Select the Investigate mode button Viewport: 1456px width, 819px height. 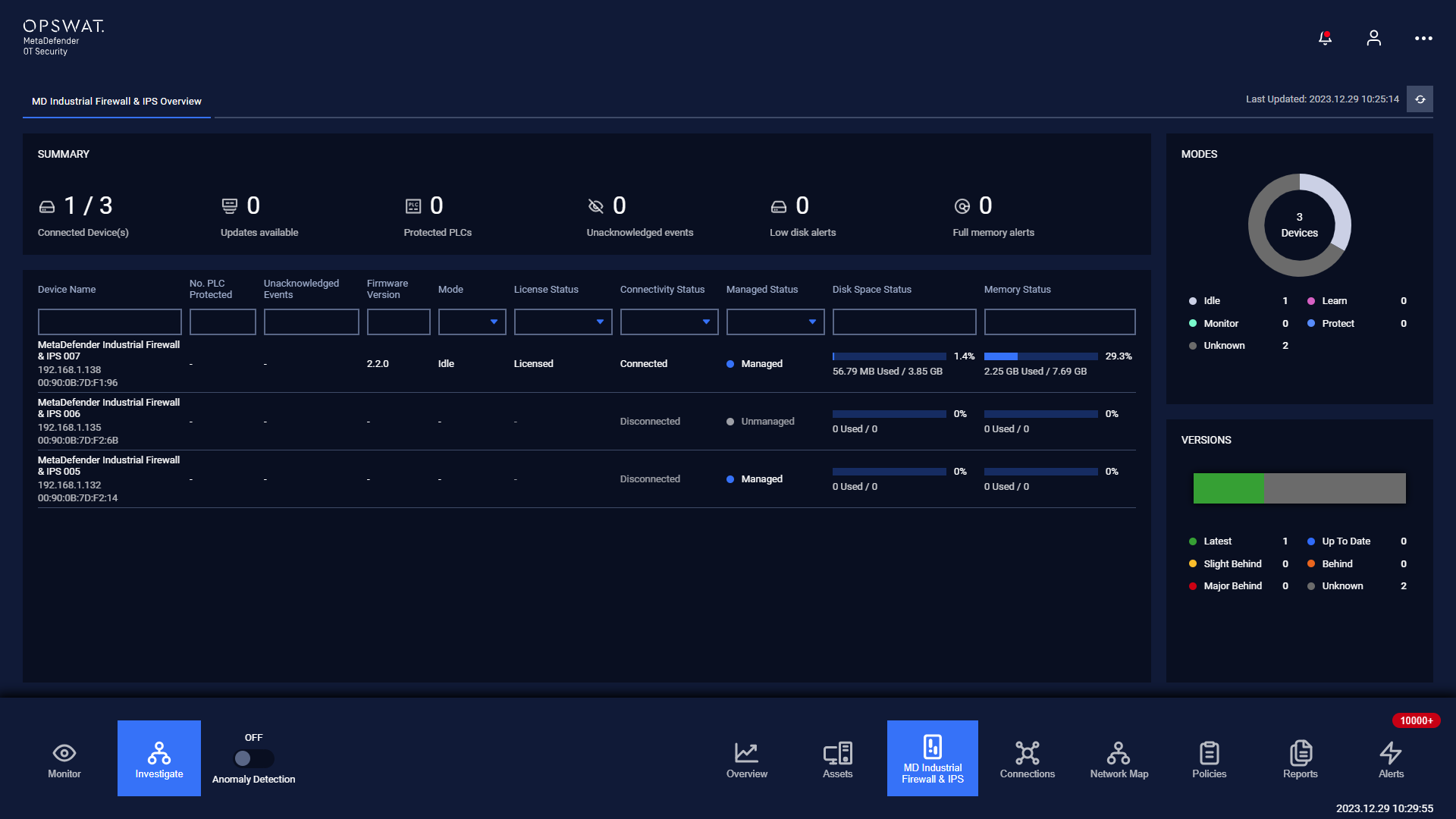(159, 758)
